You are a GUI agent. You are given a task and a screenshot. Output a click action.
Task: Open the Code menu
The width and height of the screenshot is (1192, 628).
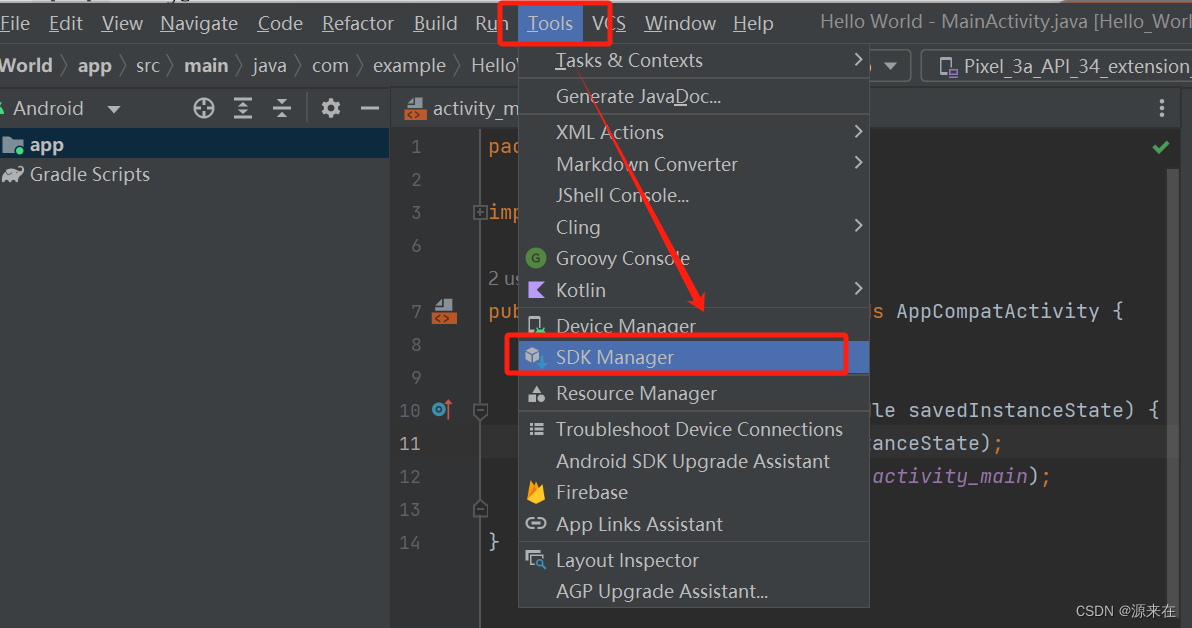pos(280,24)
